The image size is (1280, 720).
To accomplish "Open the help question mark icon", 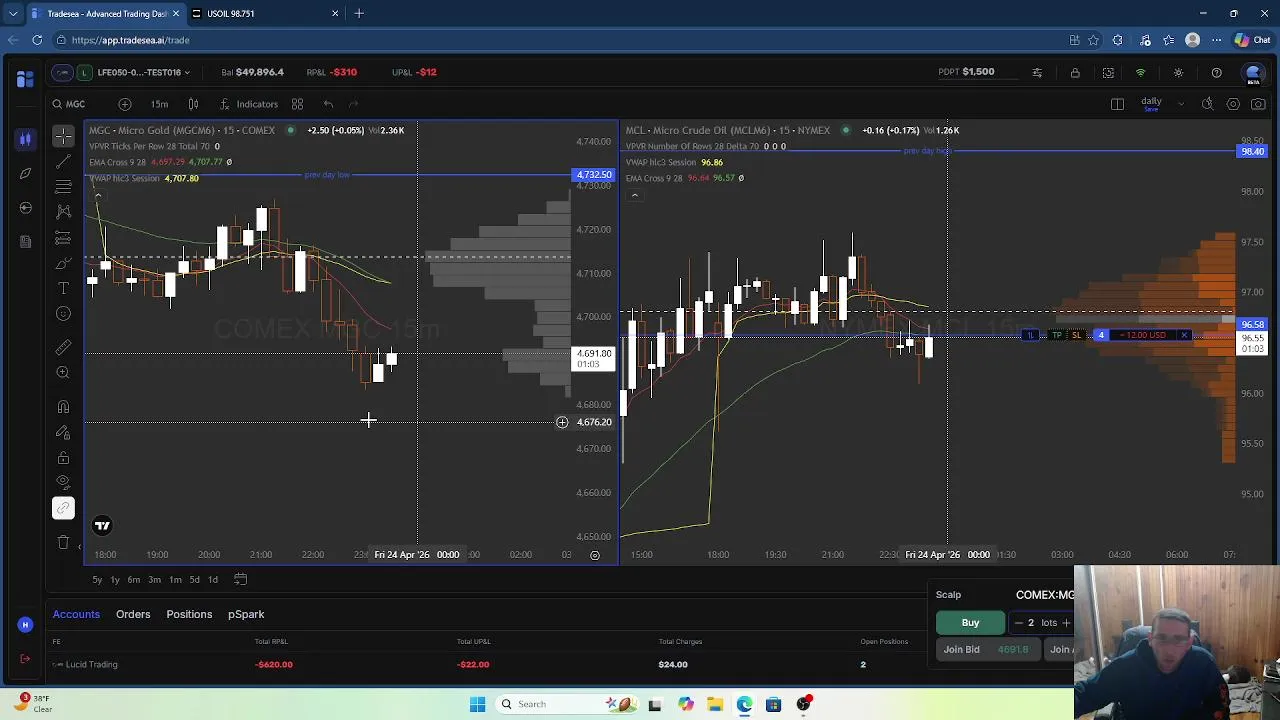I will tap(1216, 72).
